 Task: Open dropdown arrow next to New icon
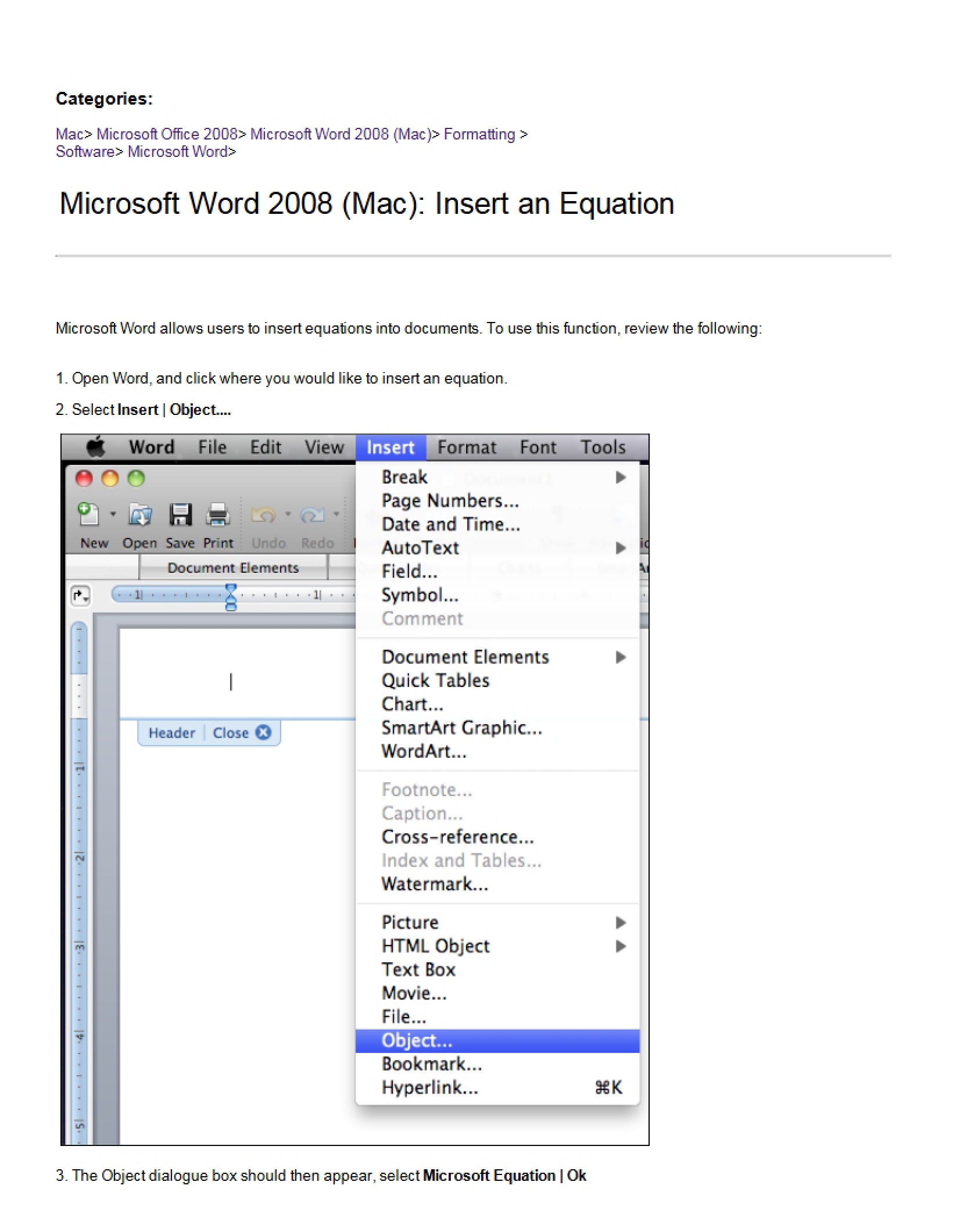click(113, 514)
